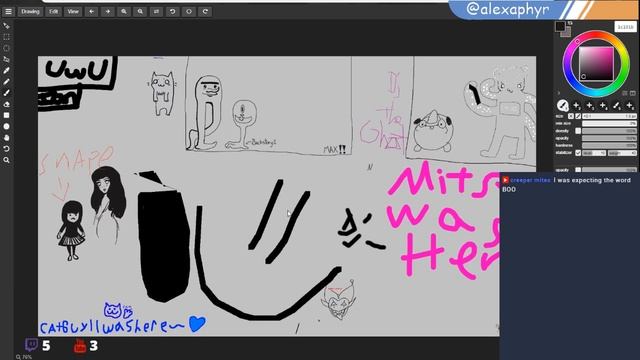This screenshot has height=360, width=640.
Task: Select the rotate view tool in sidebar
Action: click(7, 149)
